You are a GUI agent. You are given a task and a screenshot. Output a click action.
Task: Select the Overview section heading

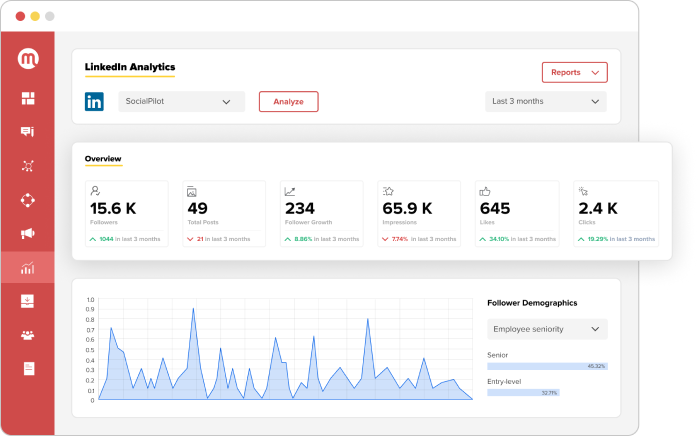(x=103, y=159)
